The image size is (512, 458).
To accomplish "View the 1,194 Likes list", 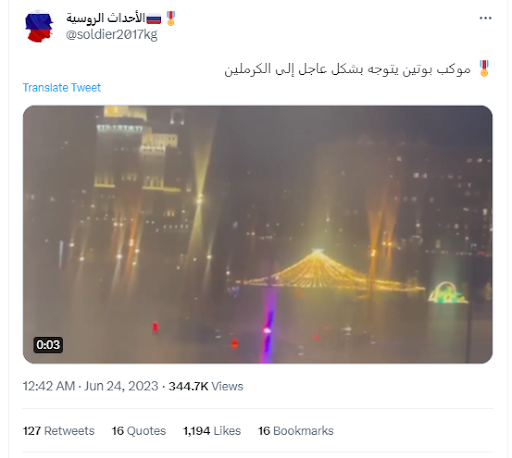I will [x=212, y=431].
